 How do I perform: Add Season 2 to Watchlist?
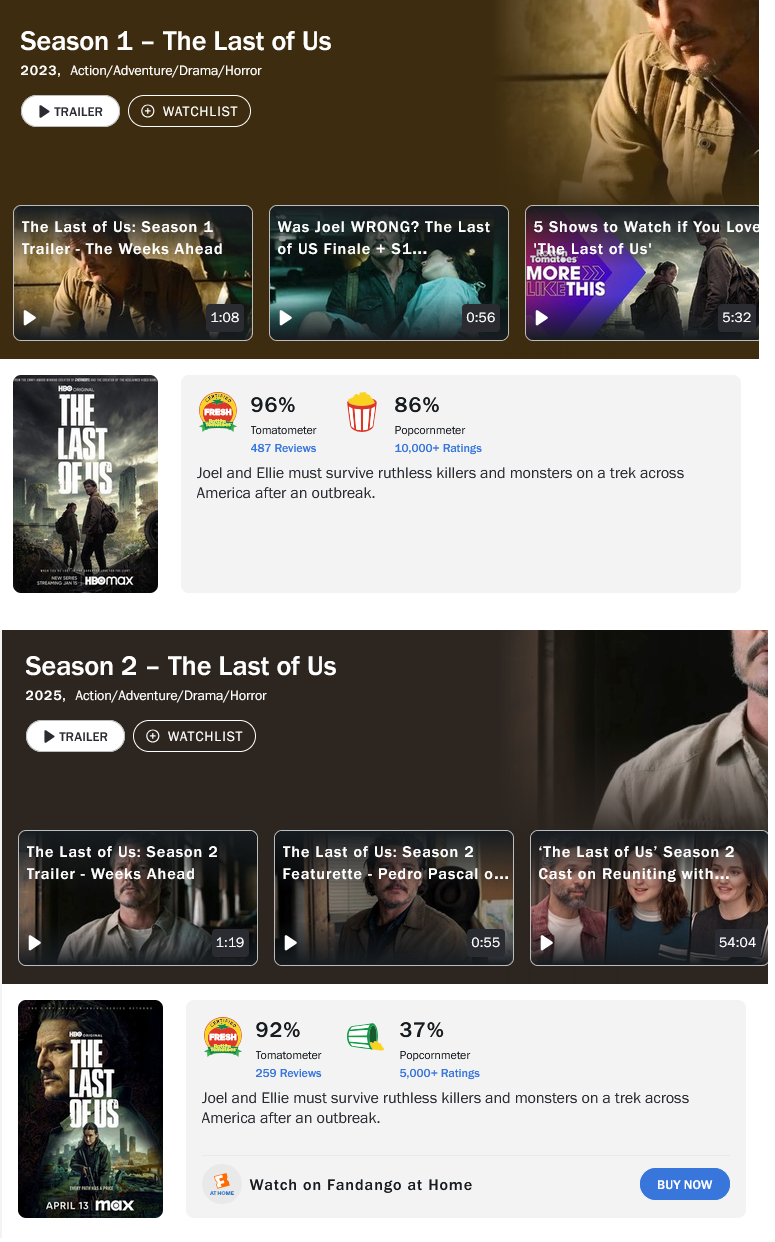[x=194, y=736]
